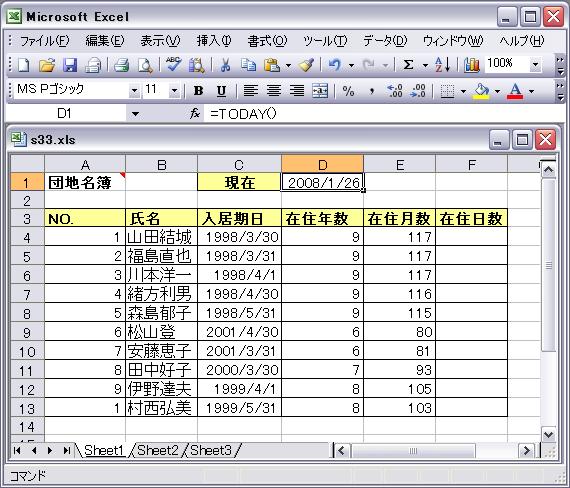
Task: Click the Save floppy disk icon
Action: (70, 65)
